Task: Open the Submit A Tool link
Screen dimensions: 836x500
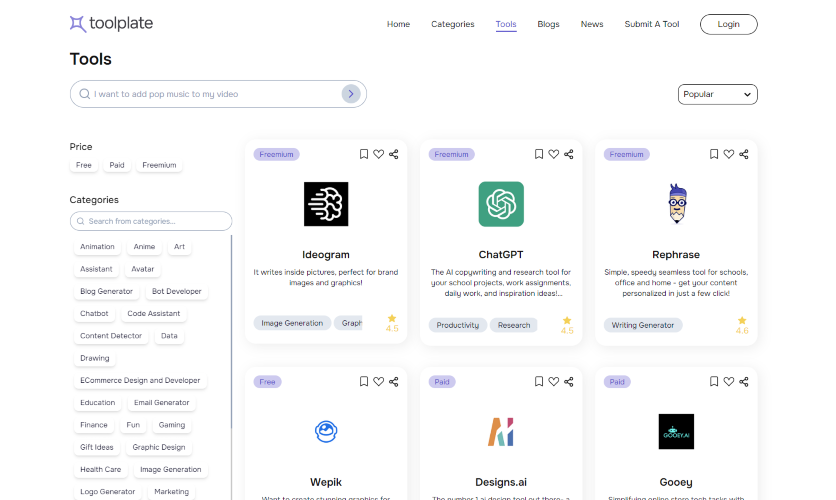Action: 651,24
